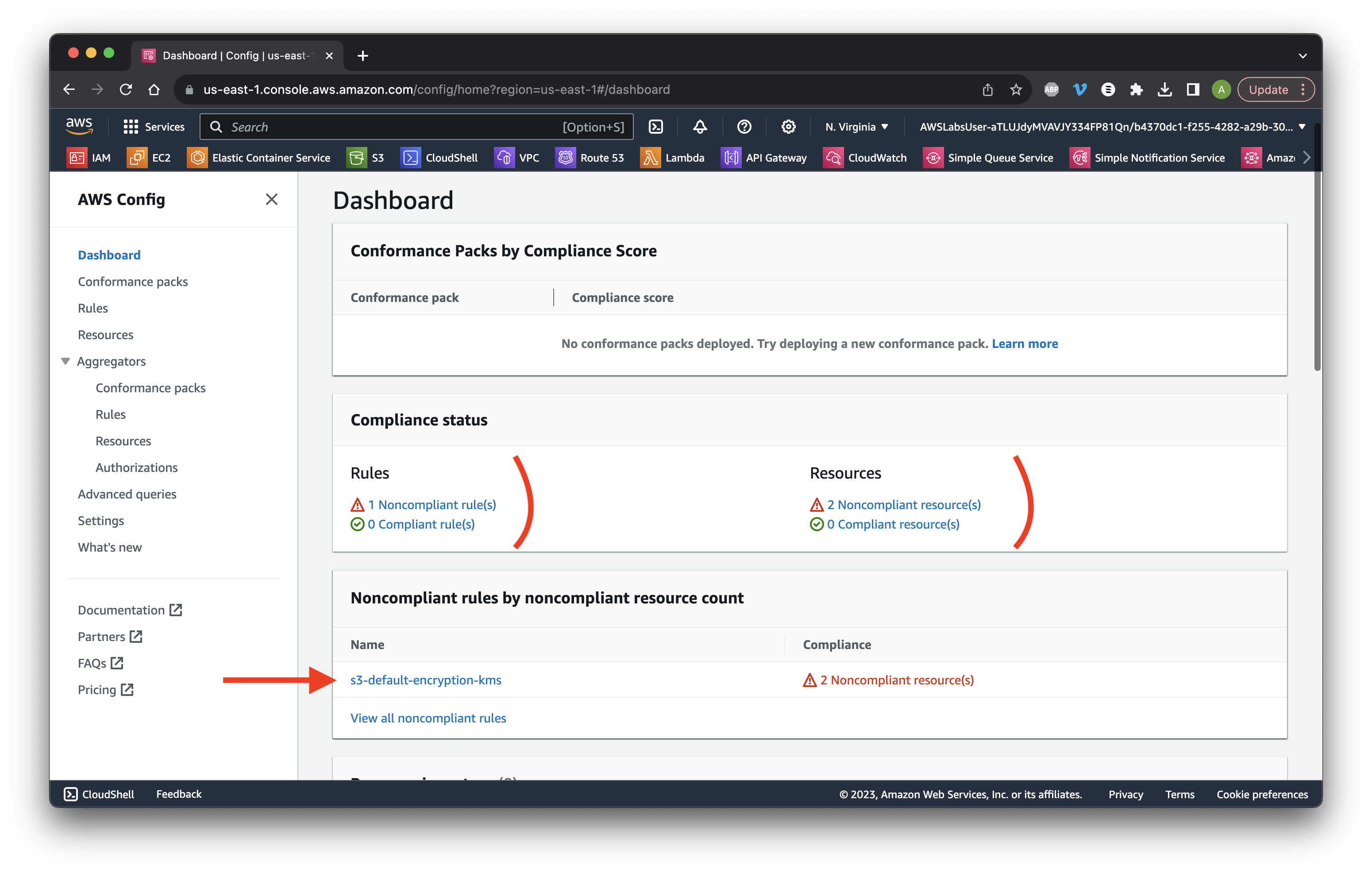View the 1 Noncompliant rule(s) link
1372x873 pixels.
point(432,505)
